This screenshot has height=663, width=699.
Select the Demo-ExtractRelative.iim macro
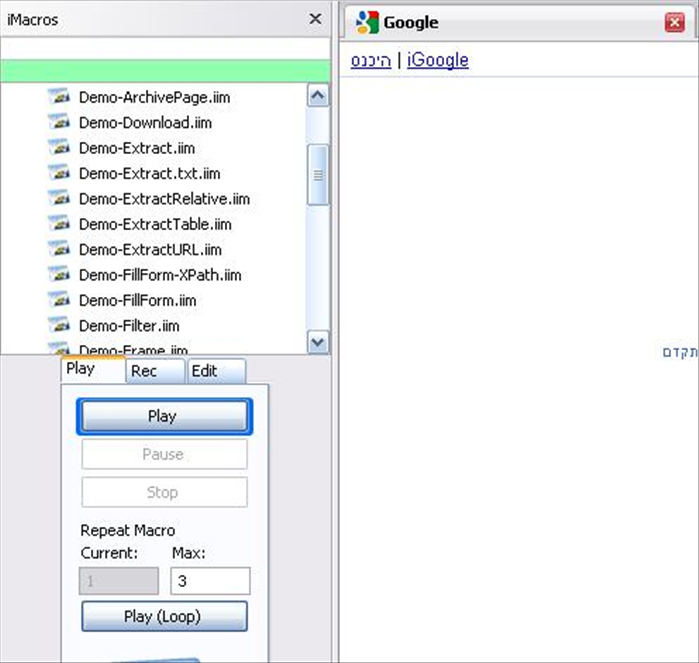(x=164, y=199)
